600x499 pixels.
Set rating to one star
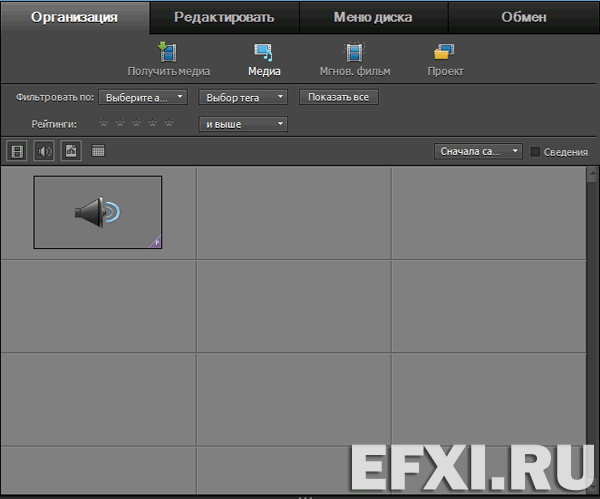pos(104,123)
